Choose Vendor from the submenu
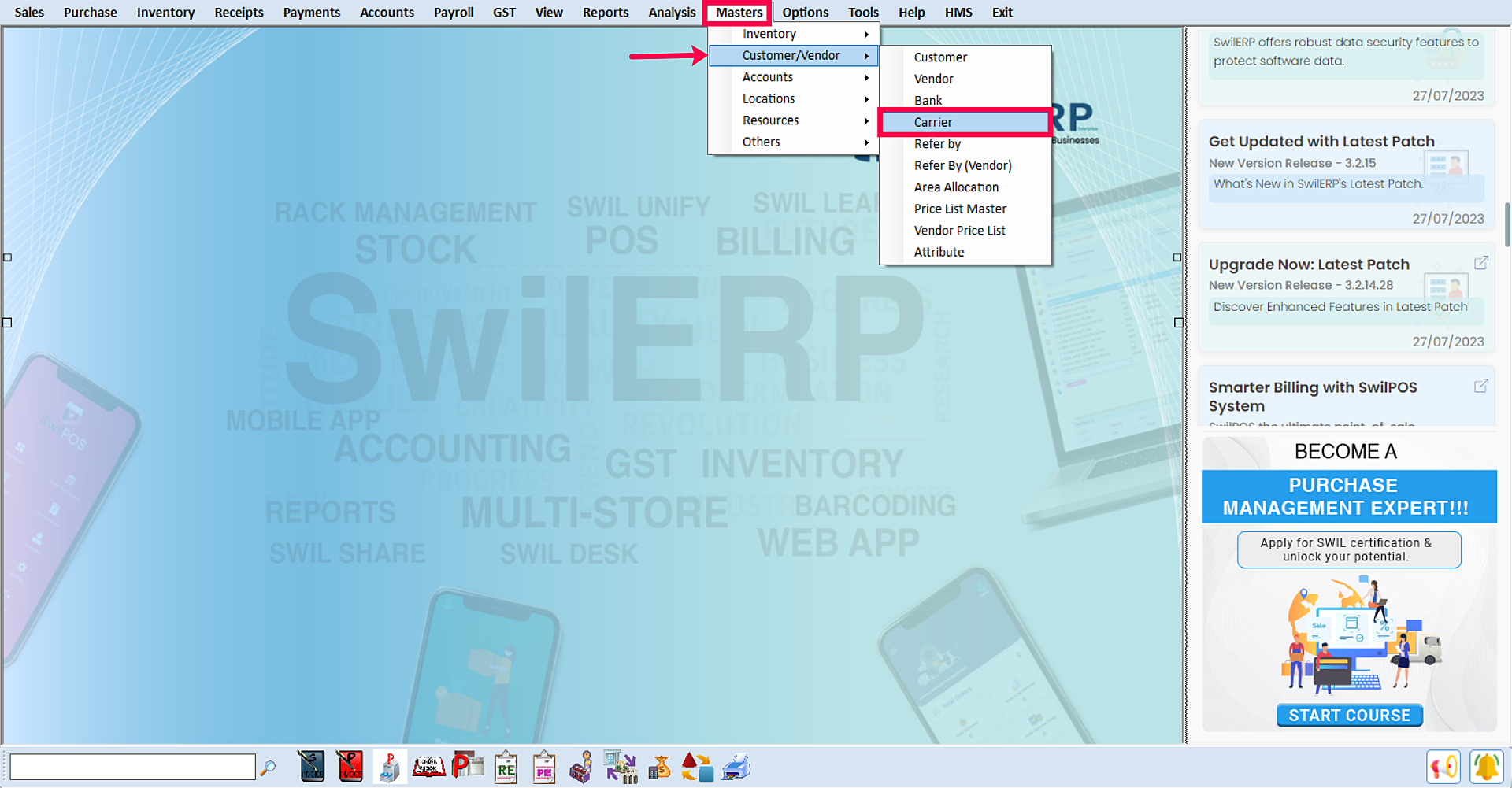Screen dimensions: 1512x788 (965, 79)
